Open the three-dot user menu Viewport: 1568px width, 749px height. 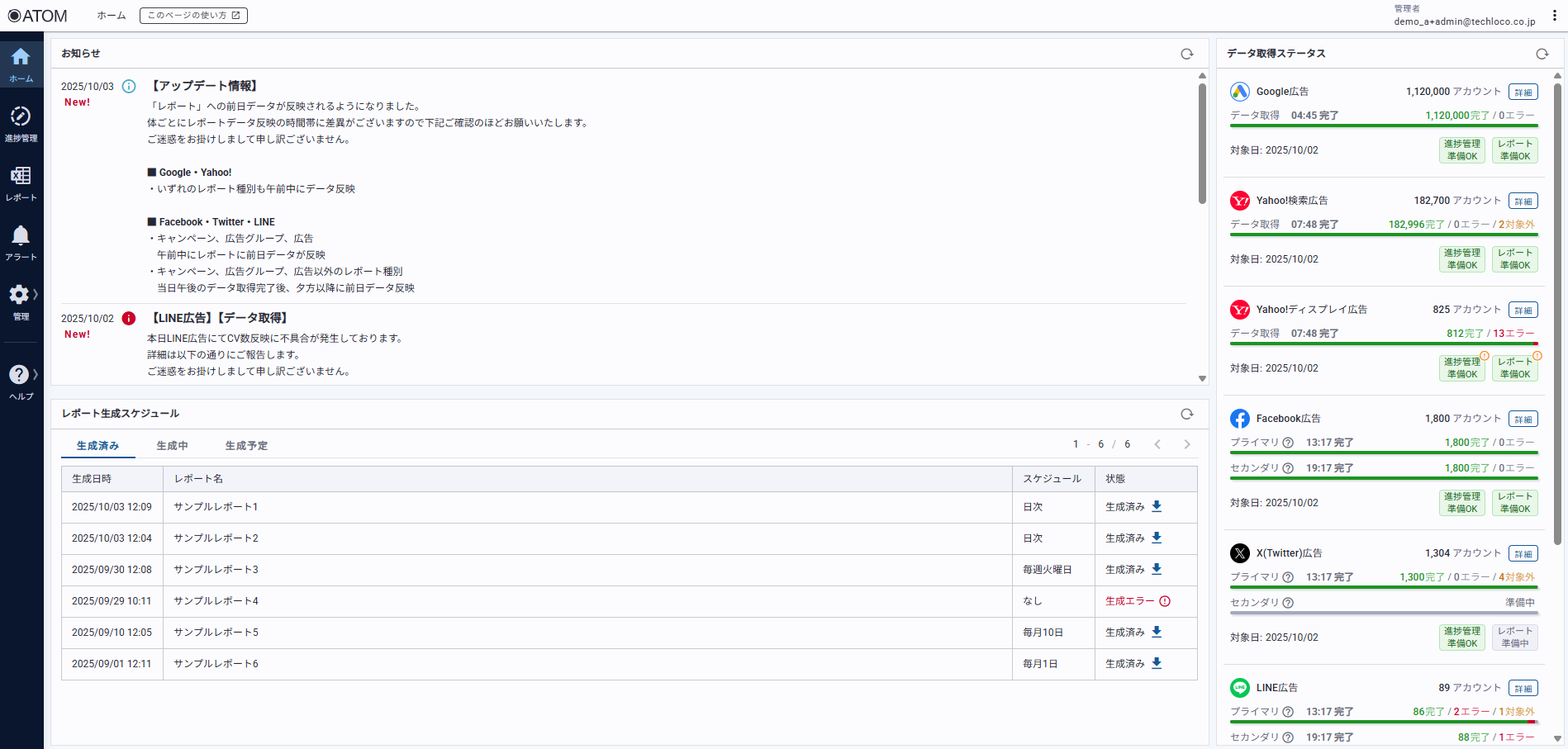(x=1554, y=16)
